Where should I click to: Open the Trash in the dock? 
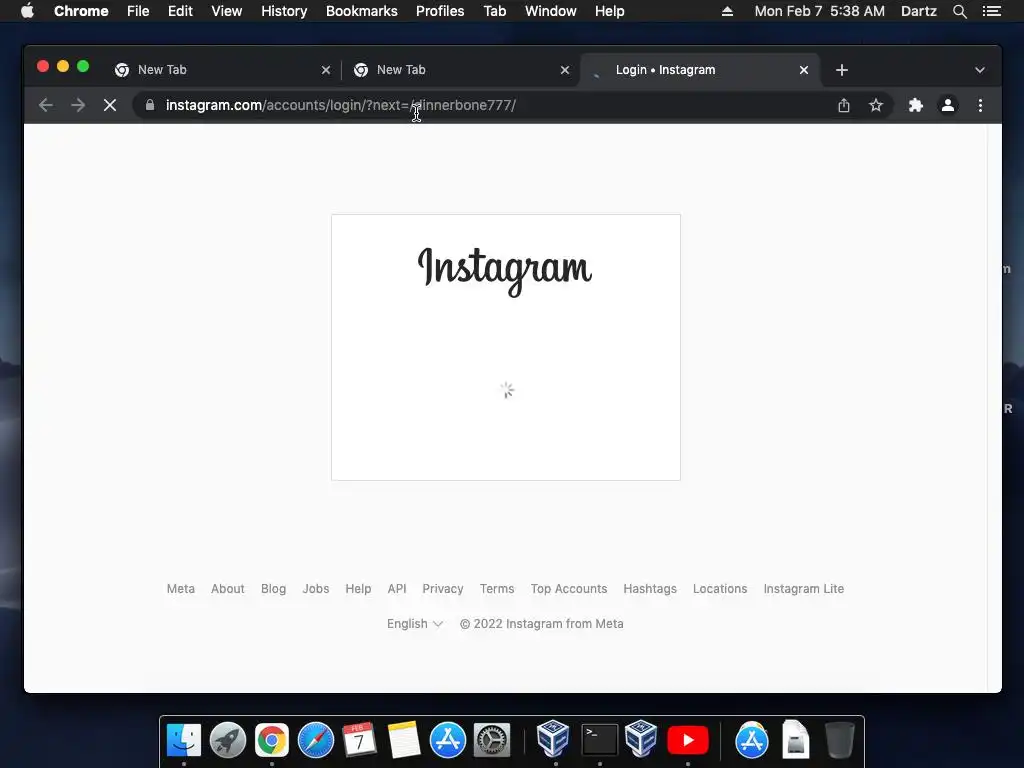pos(839,740)
